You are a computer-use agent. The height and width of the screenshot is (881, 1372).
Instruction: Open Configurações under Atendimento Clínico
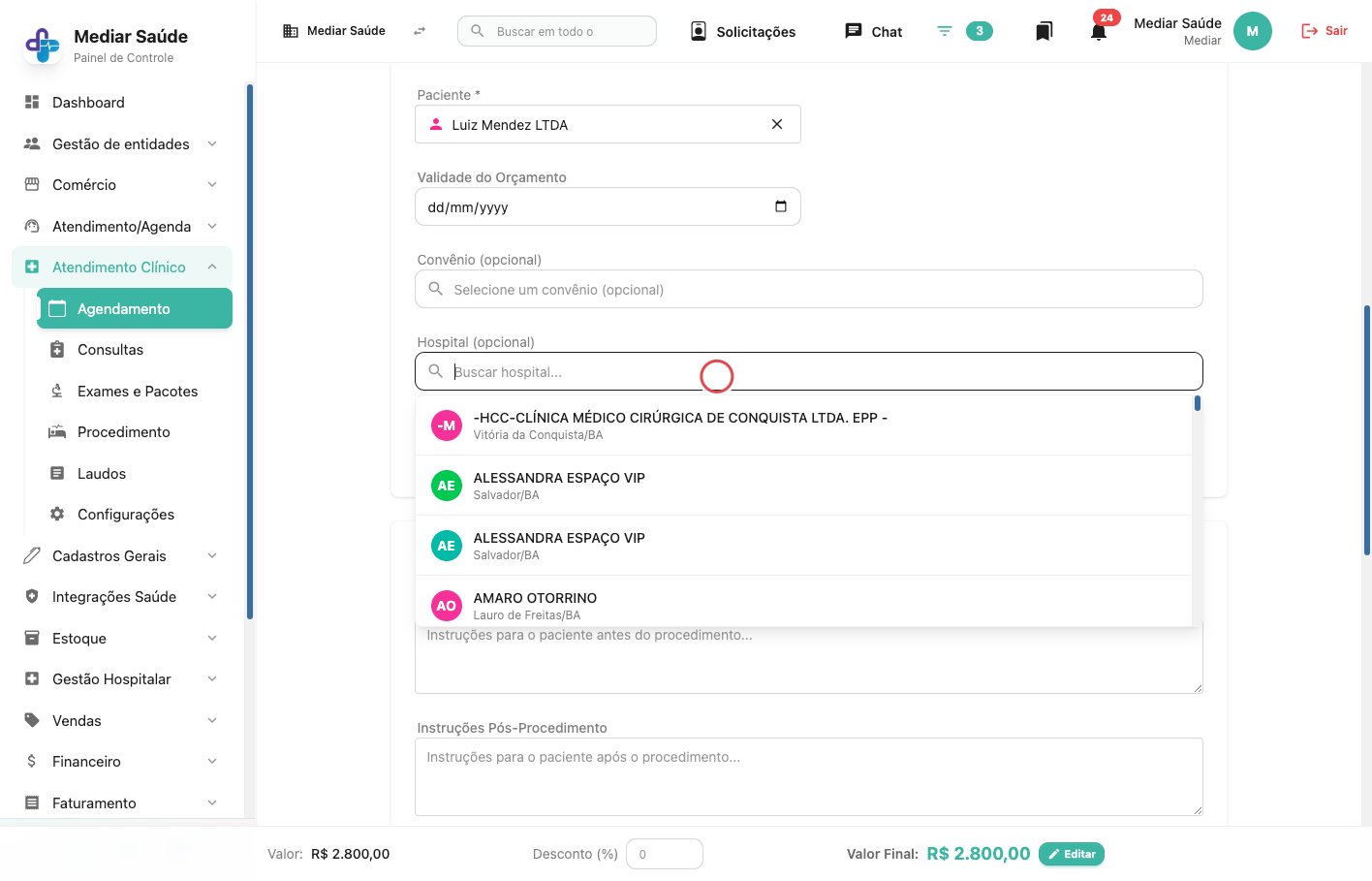[x=135, y=515]
